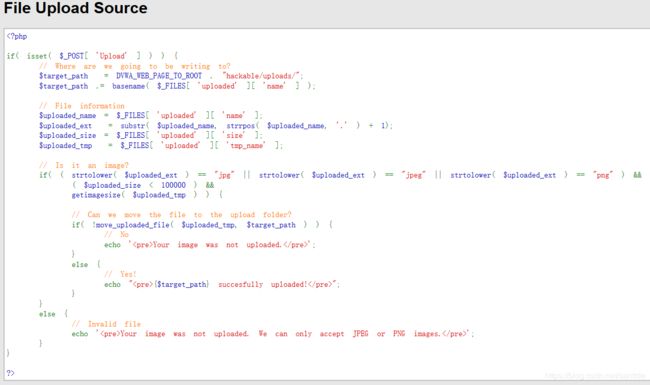The height and width of the screenshot is (385, 650).
Task: Click the isset $_POST 'Upload' line
Action: (92, 56)
